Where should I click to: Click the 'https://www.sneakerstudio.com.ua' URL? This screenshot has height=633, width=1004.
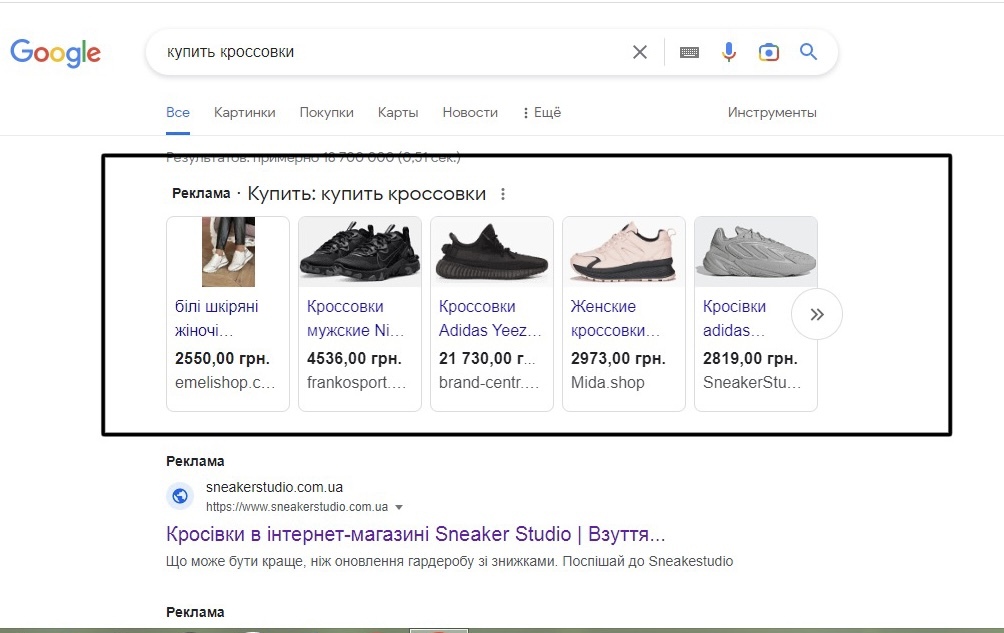point(297,507)
